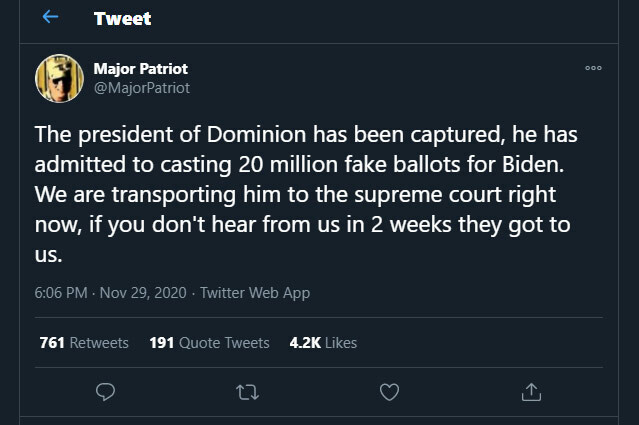This screenshot has height=425, width=639.
Task: Like the tweet with the heart icon
Action: coord(390,392)
